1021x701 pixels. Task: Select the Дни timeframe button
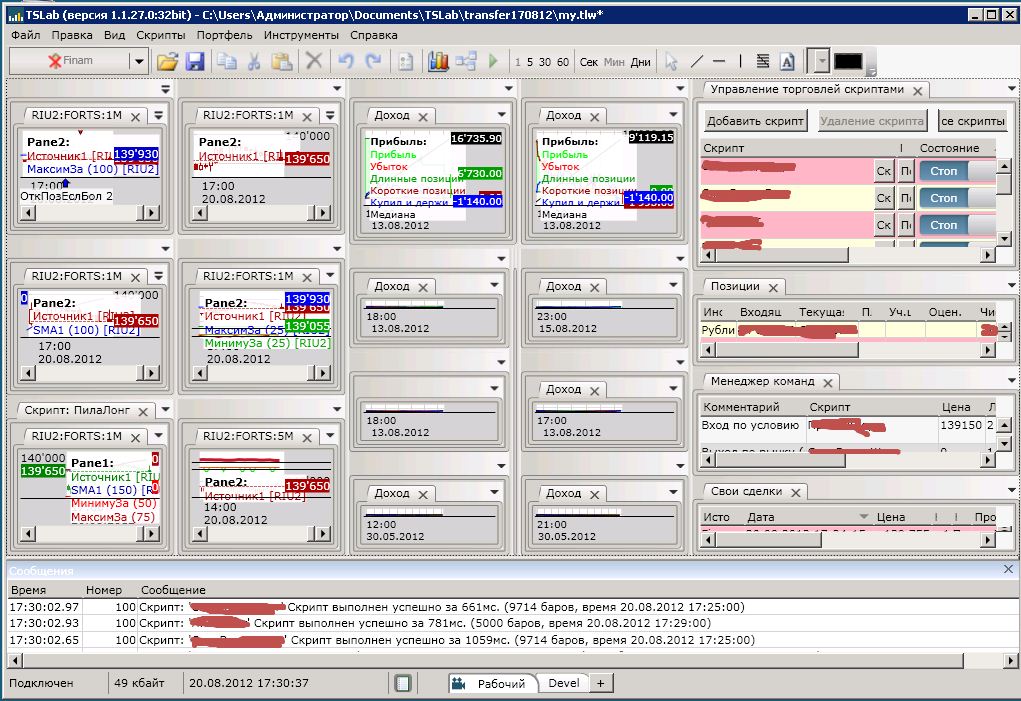[x=640, y=62]
